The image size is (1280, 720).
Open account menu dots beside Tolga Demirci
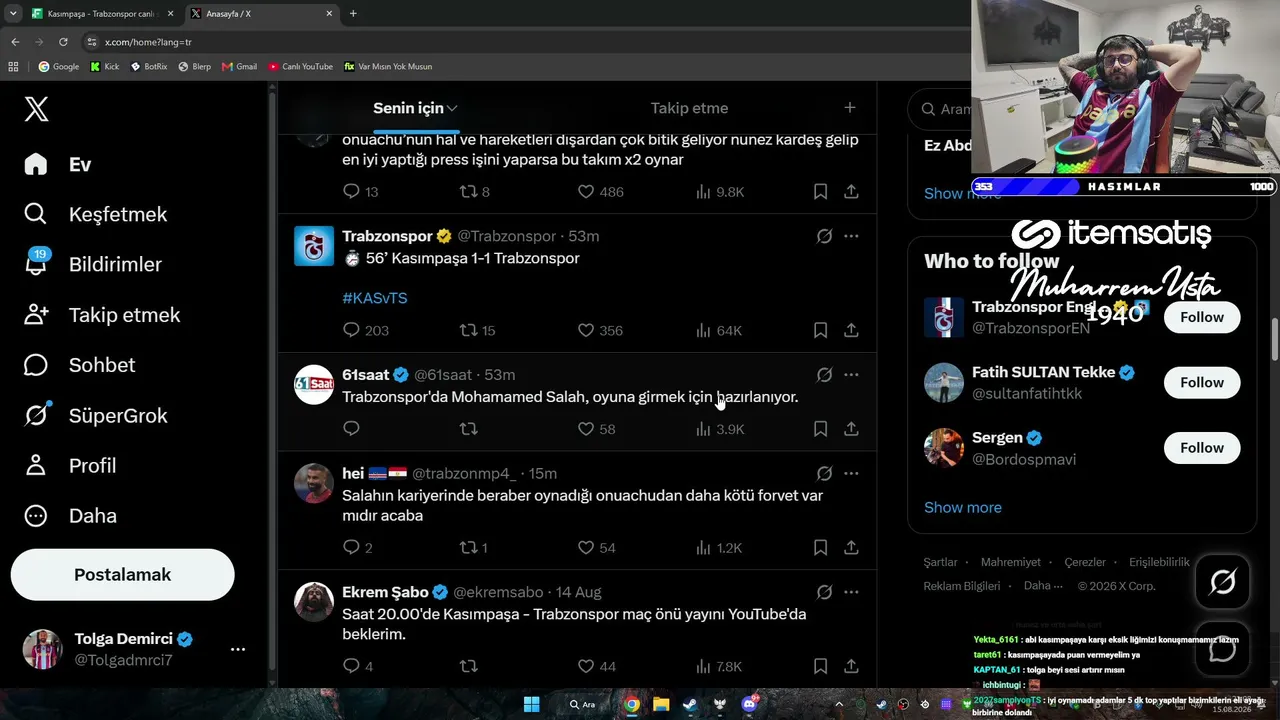tap(238, 649)
